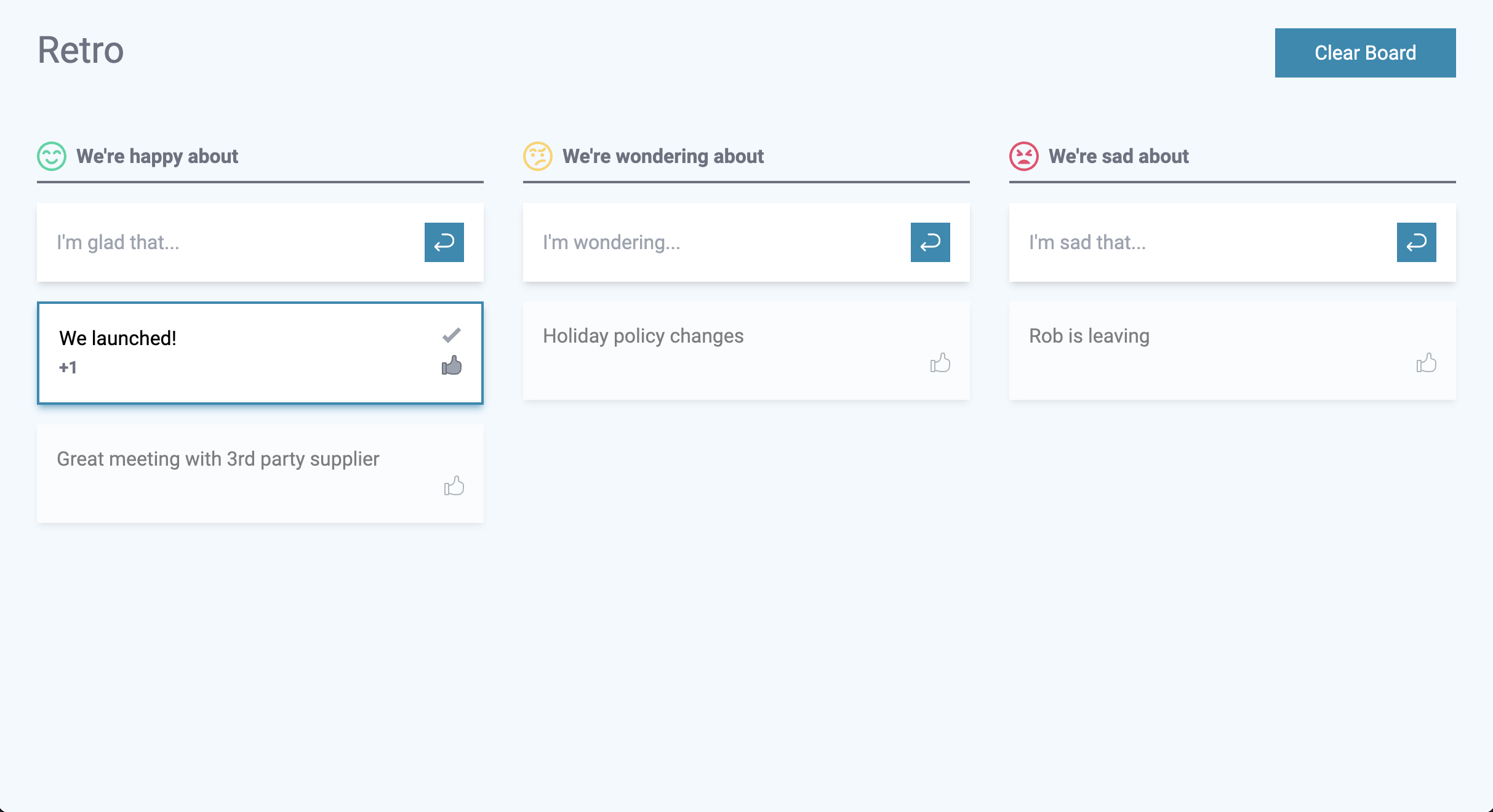Like the "Great meeting with 3rd party supplier" card
The height and width of the screenshot is (812, 1493).
click(454, 486)
